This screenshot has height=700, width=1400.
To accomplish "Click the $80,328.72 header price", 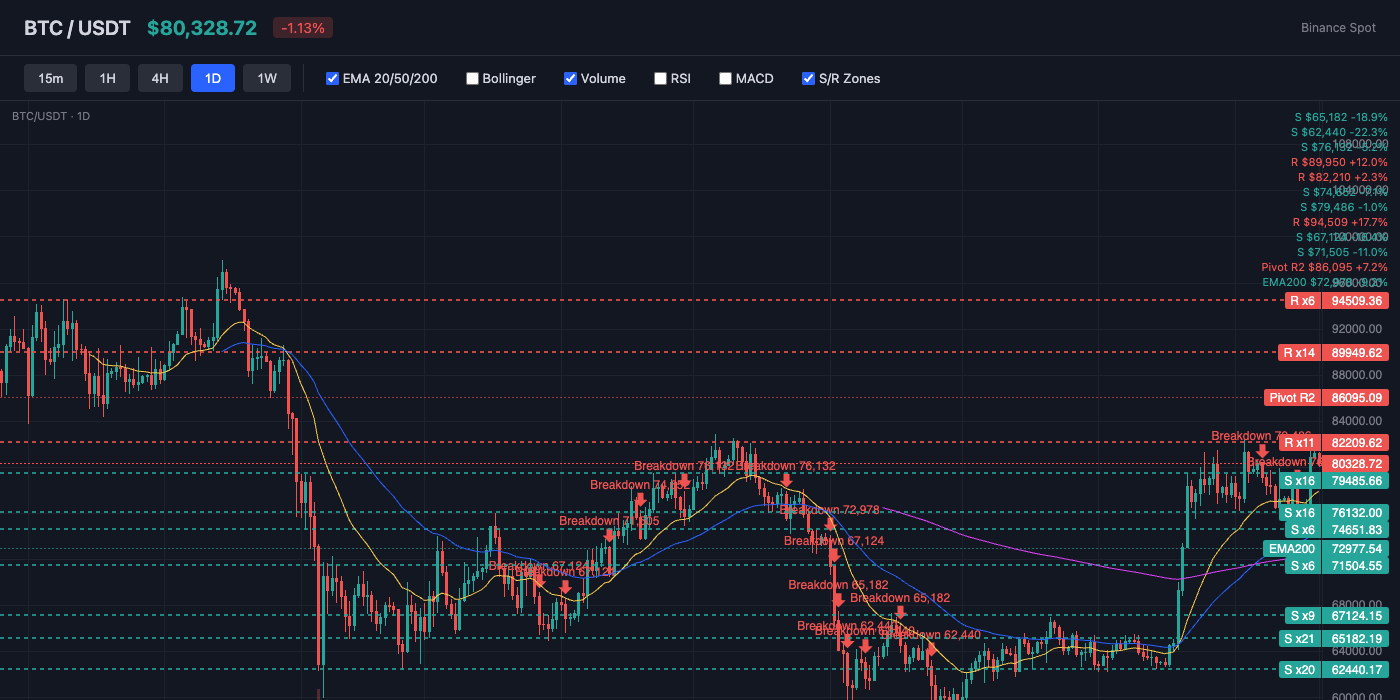I will click(202, 28).
